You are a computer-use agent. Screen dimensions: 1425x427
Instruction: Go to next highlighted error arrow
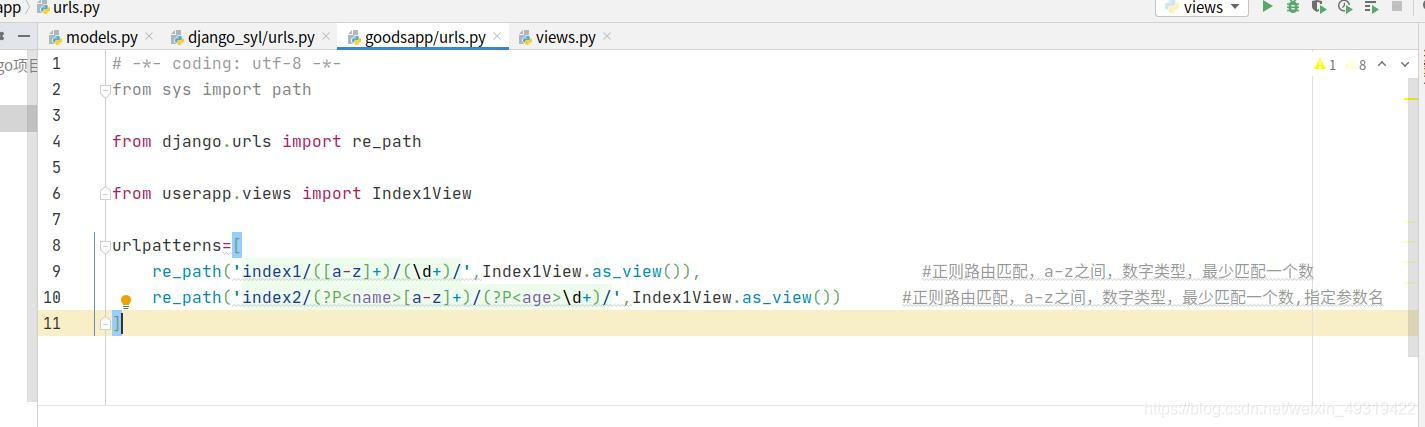coord(1405,64)
